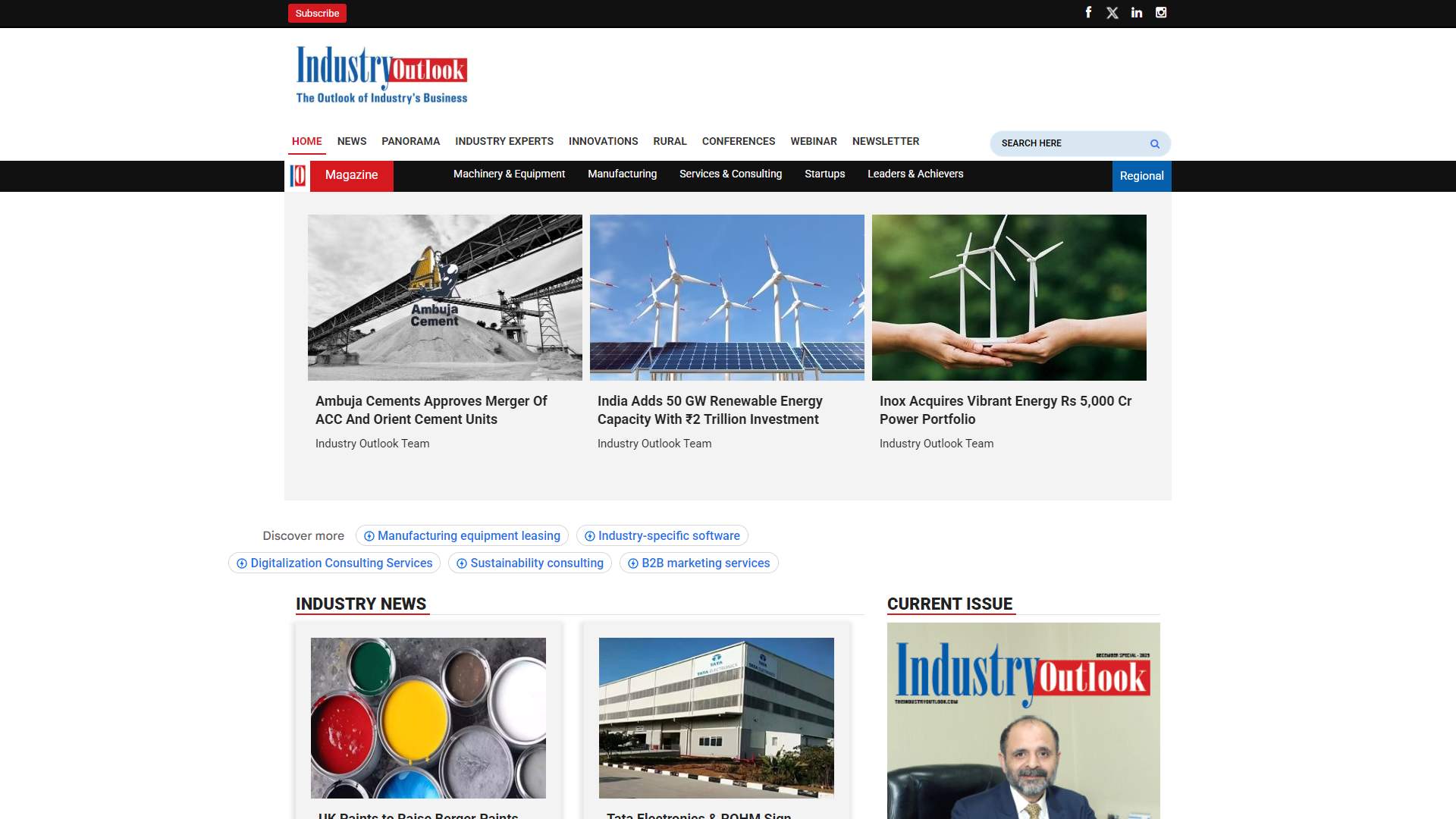Click the Industry Outlook site logo

click(381, 73)
